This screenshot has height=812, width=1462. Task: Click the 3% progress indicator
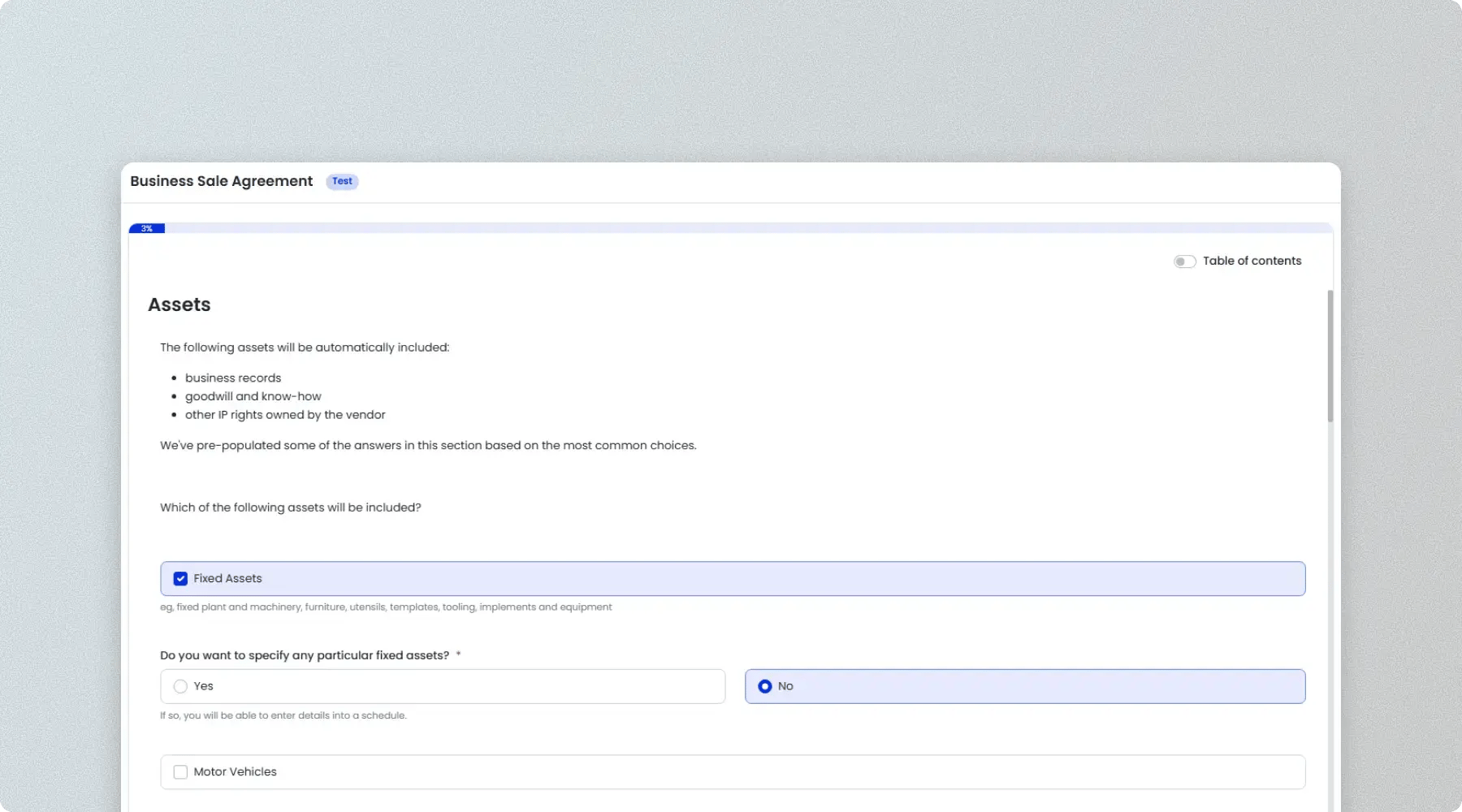coord(147,229)
